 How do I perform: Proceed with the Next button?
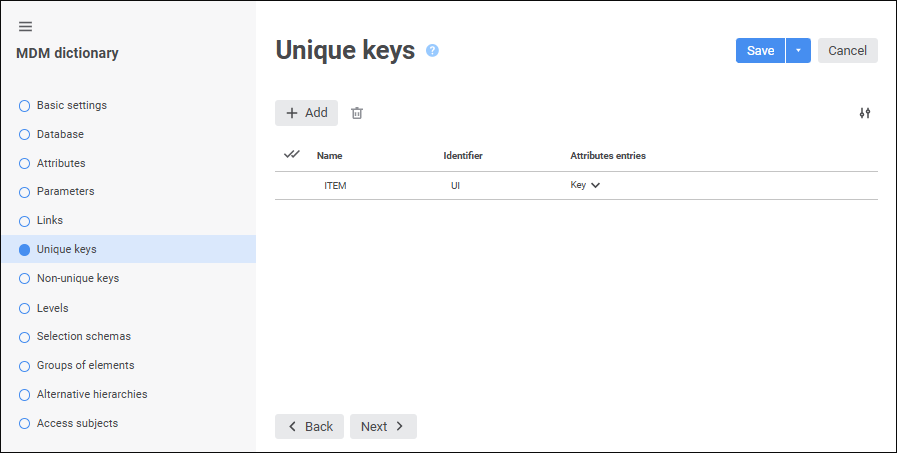click(x=383, y=426)
